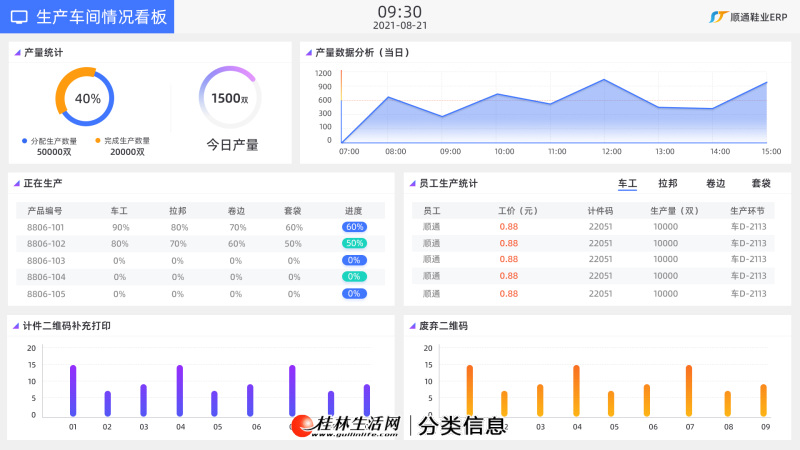
Task: Select product number 8806-102
Action: [46, 244]
